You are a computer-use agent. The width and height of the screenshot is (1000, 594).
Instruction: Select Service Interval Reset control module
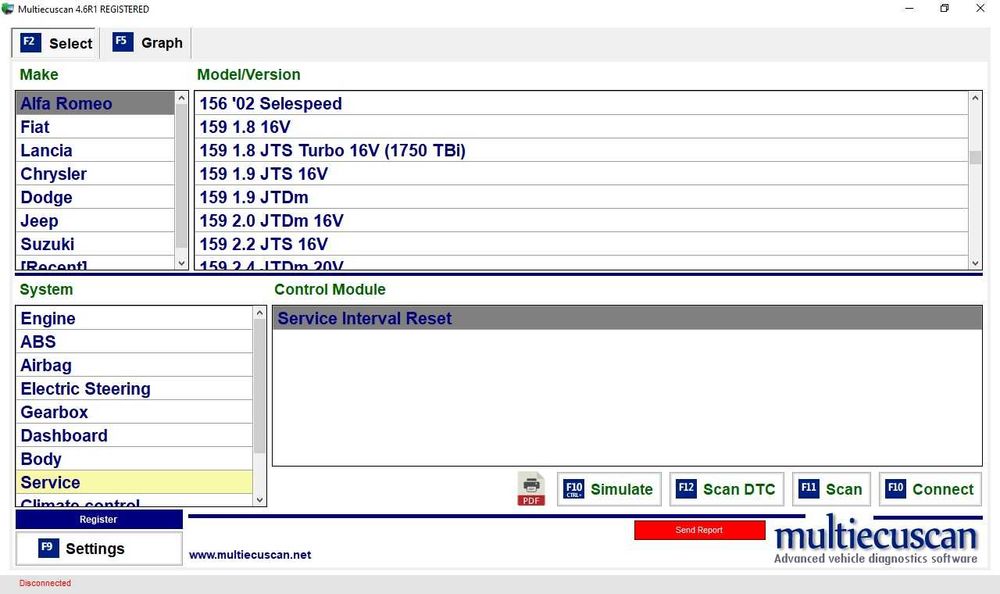click(628, 318)
